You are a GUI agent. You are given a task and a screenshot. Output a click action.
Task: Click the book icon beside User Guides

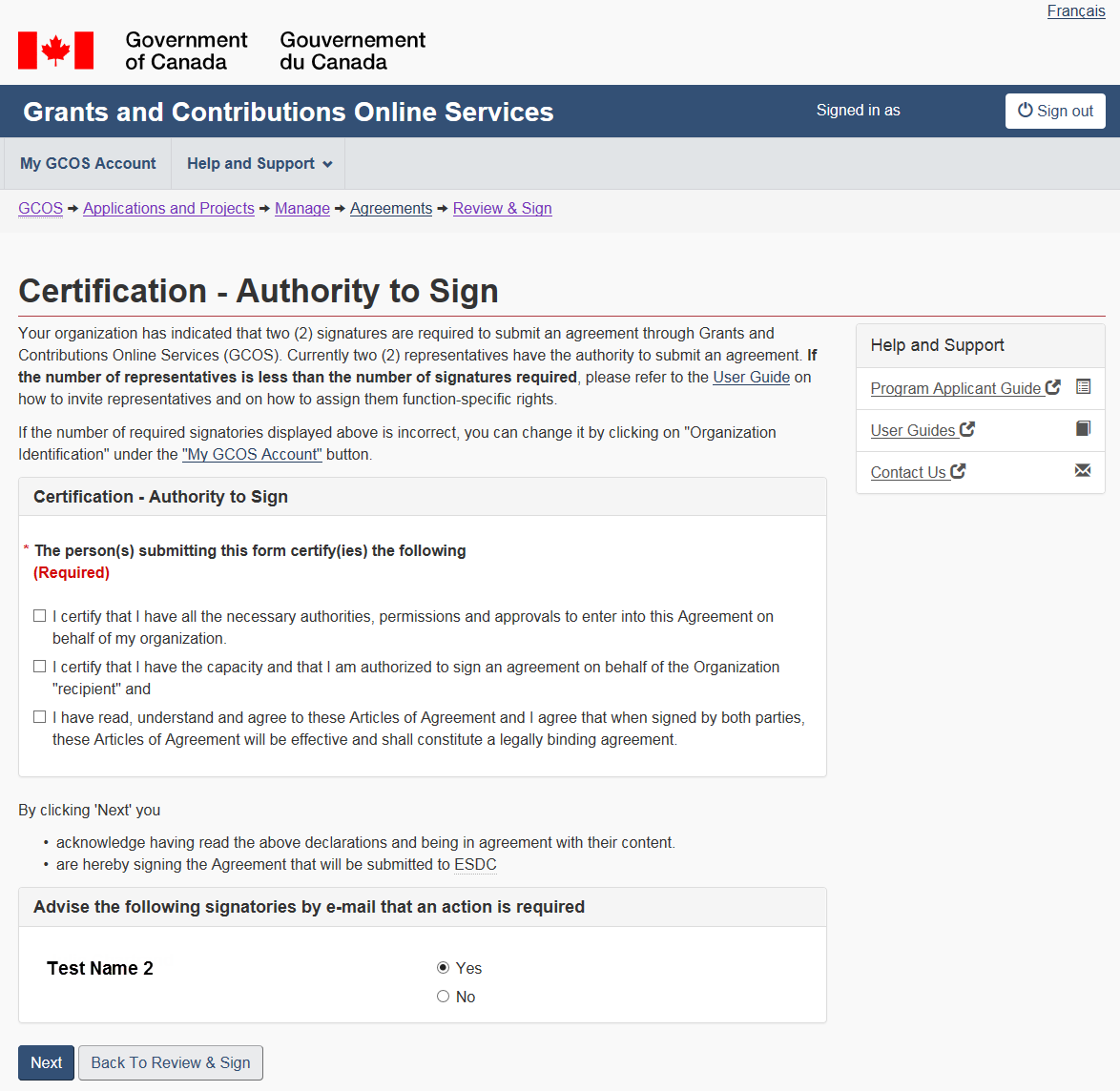pos(1083,428)
